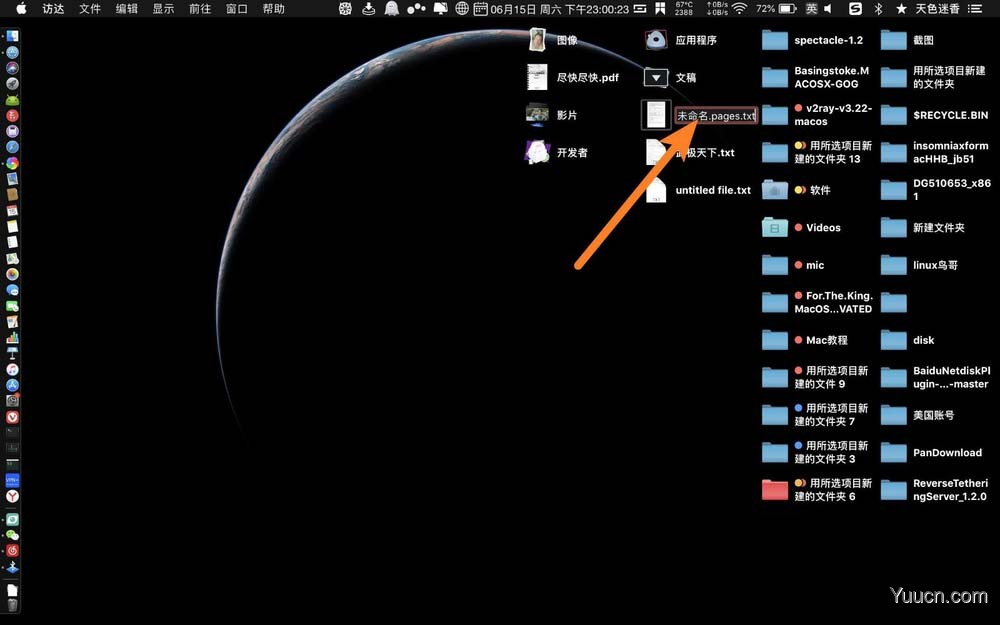Open WeChat in the Dock
Image resolution: width=1000 pixels, height=625 pixels.
12,535
